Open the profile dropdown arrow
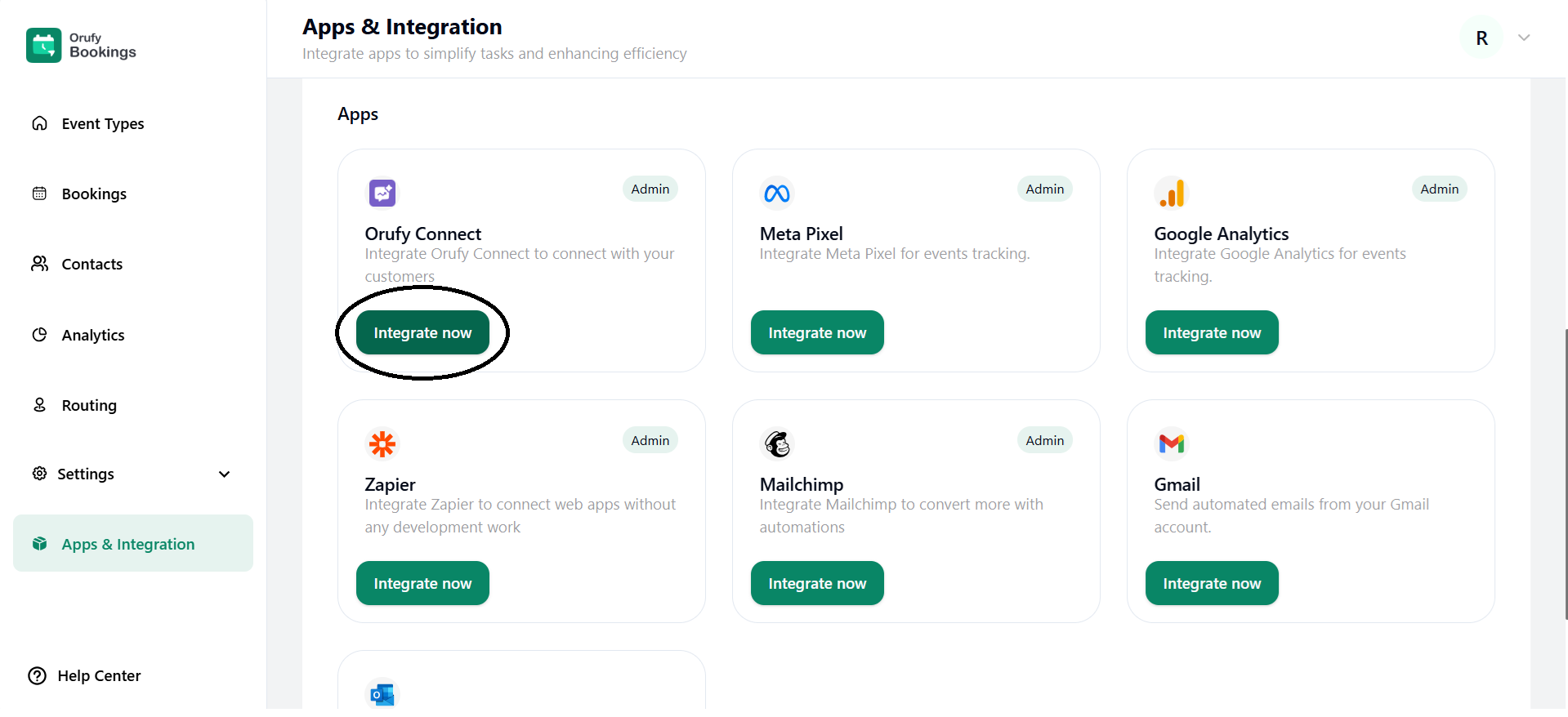Image resolution: width=1568 pixels, height=717 pixels. (x=1524, y=38)
